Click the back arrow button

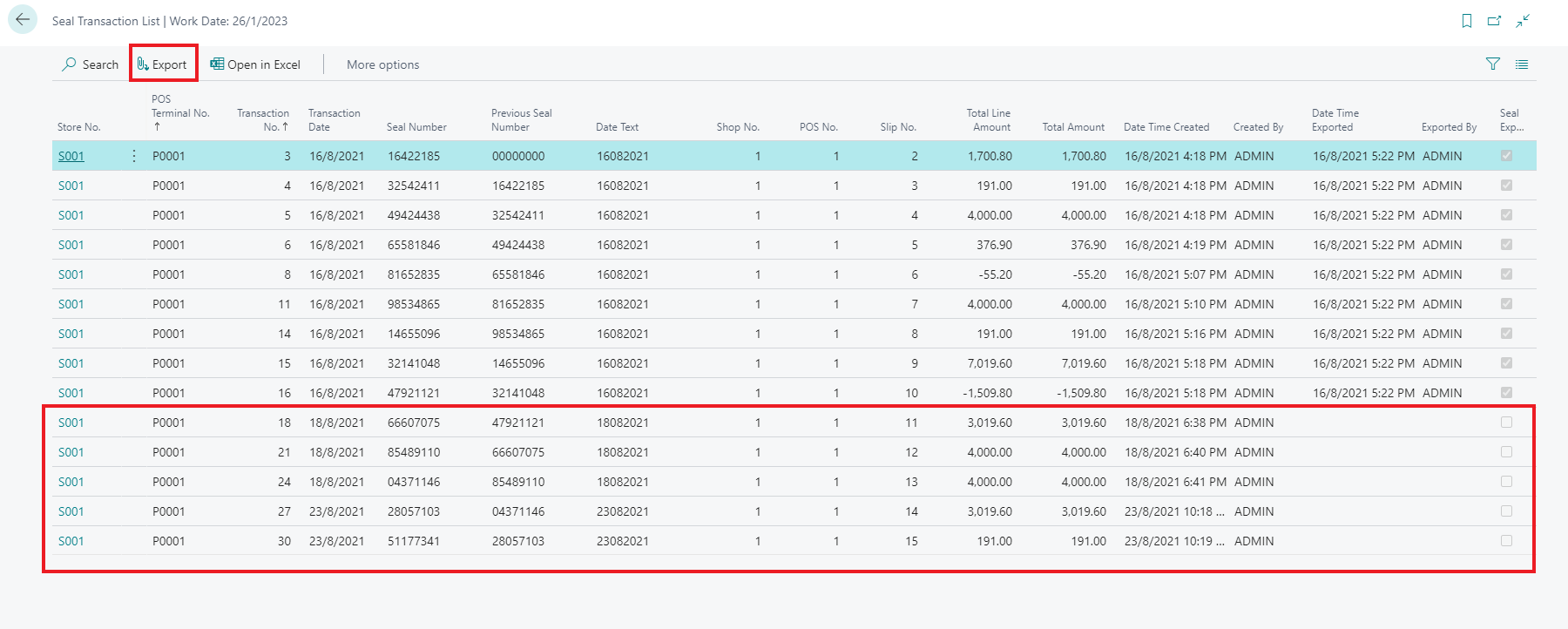23,20
